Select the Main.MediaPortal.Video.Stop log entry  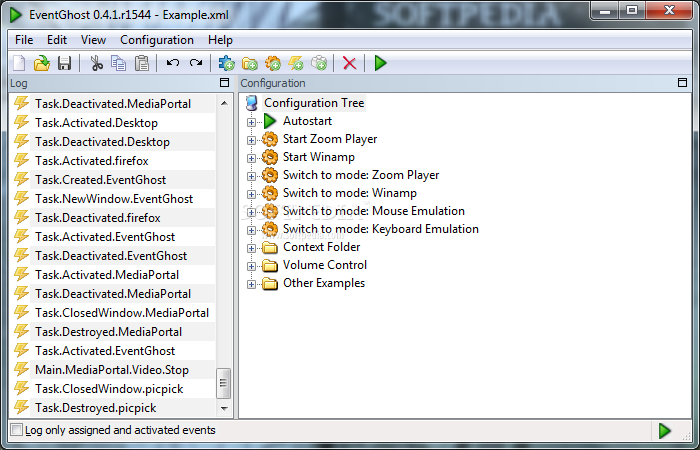112,370
